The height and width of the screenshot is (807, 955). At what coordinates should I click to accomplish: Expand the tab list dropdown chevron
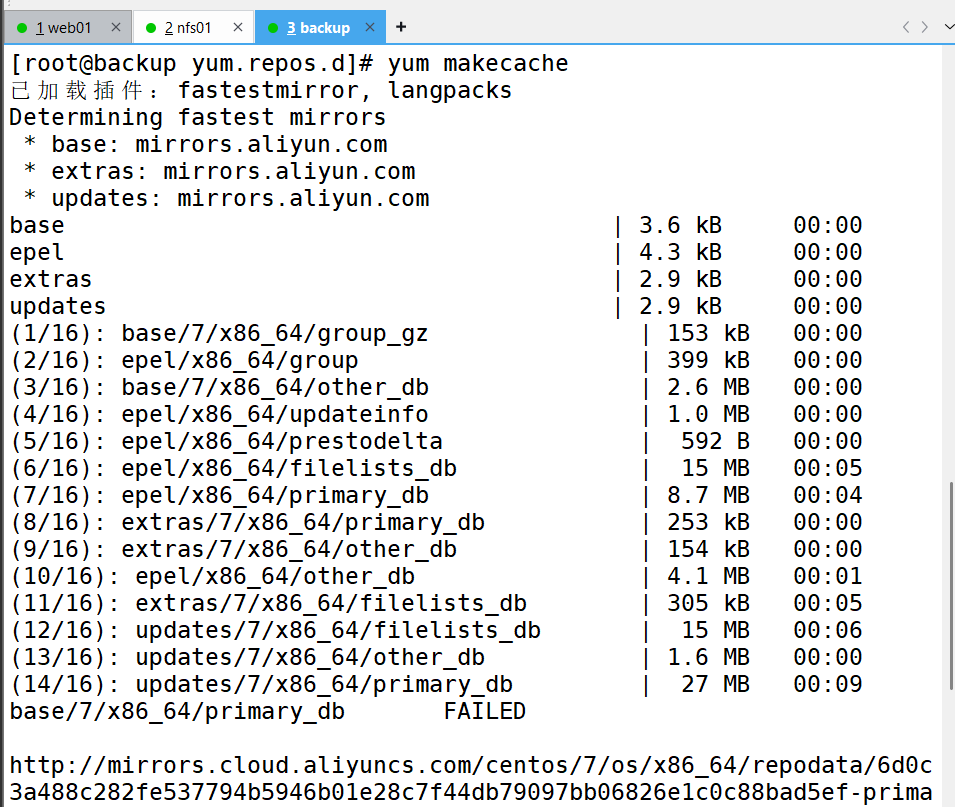click(x=948, y=27)
